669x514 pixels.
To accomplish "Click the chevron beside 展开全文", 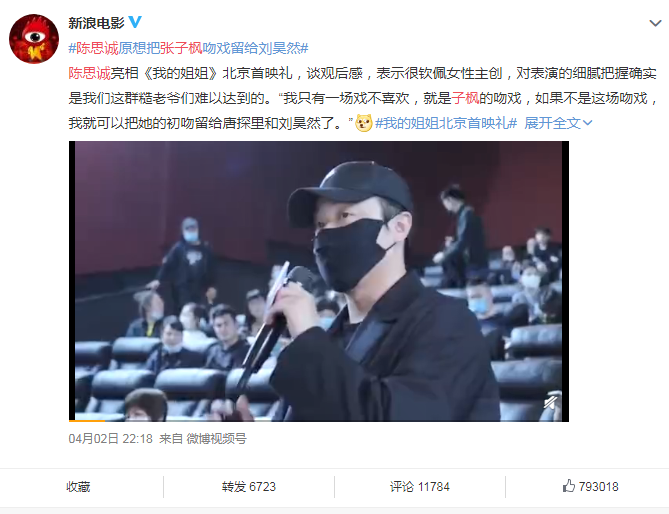I will click(x=588, y=123).
